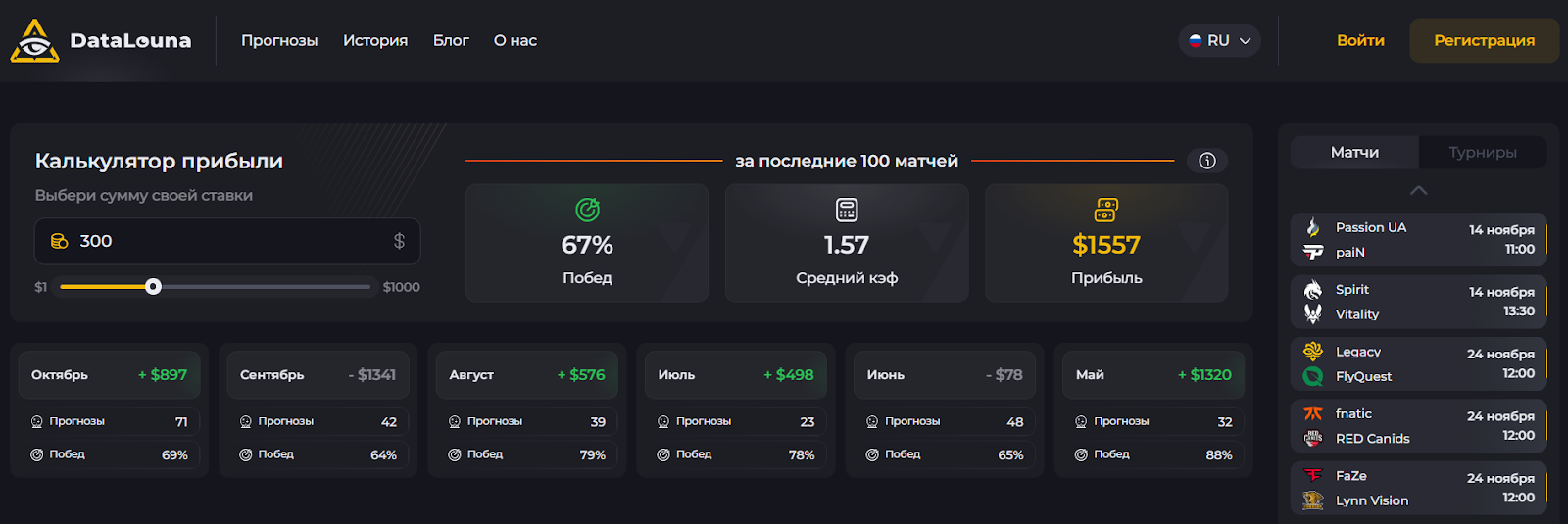The image size is (1568, 524).
Task: Click the target icon above 67% wins
Action: (x=587, y=210)
